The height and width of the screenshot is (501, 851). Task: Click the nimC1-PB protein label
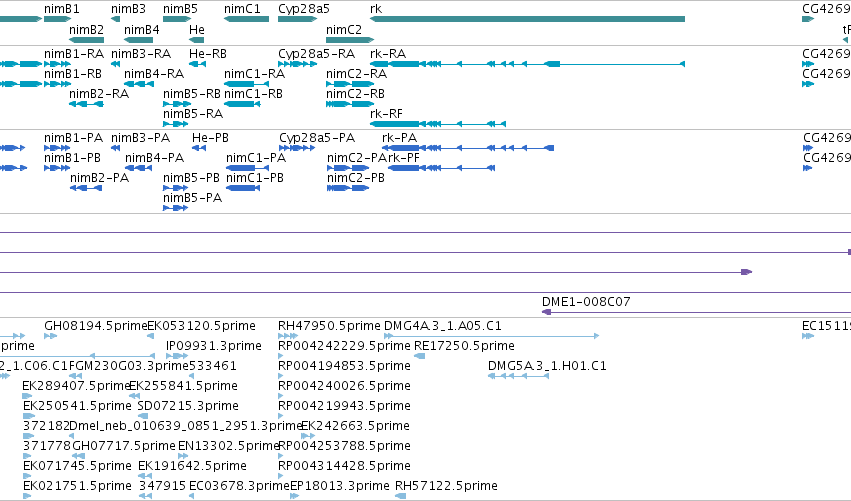click(x=255, y=178)
